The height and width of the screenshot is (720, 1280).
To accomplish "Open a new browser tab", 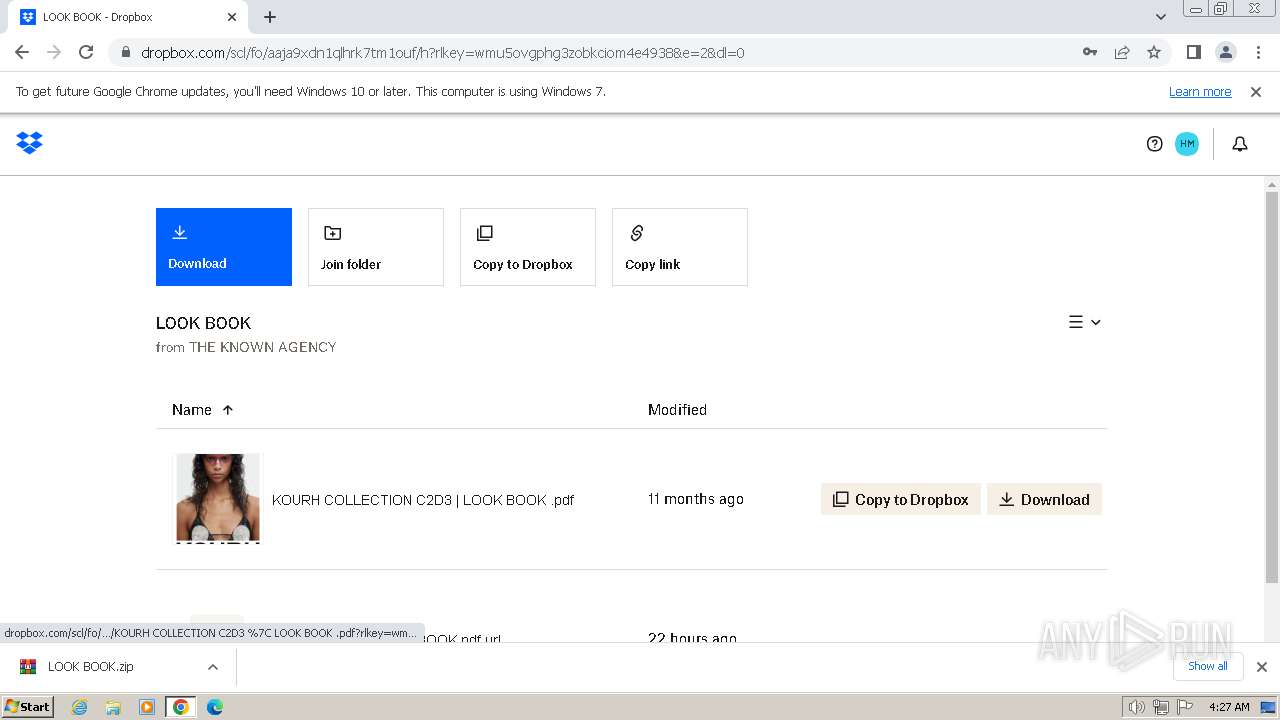I will click(x=270, y=17).
